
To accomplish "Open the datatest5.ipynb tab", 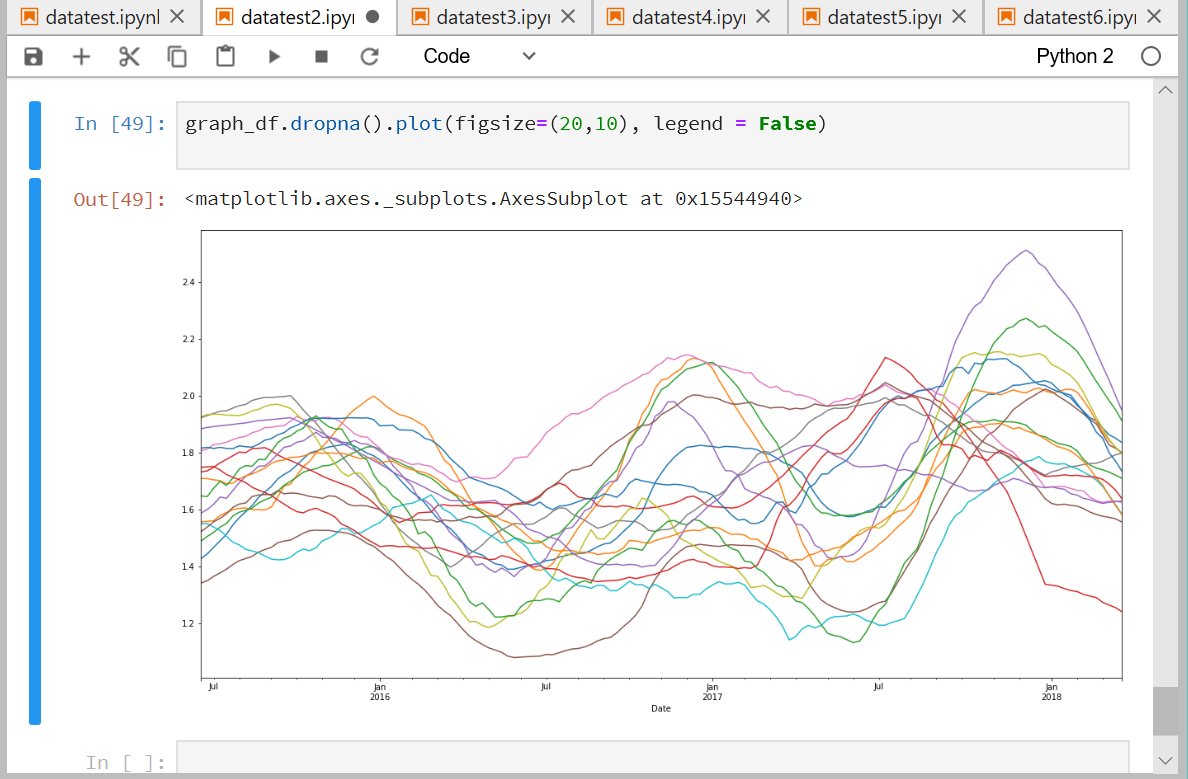I will (884, 17).
